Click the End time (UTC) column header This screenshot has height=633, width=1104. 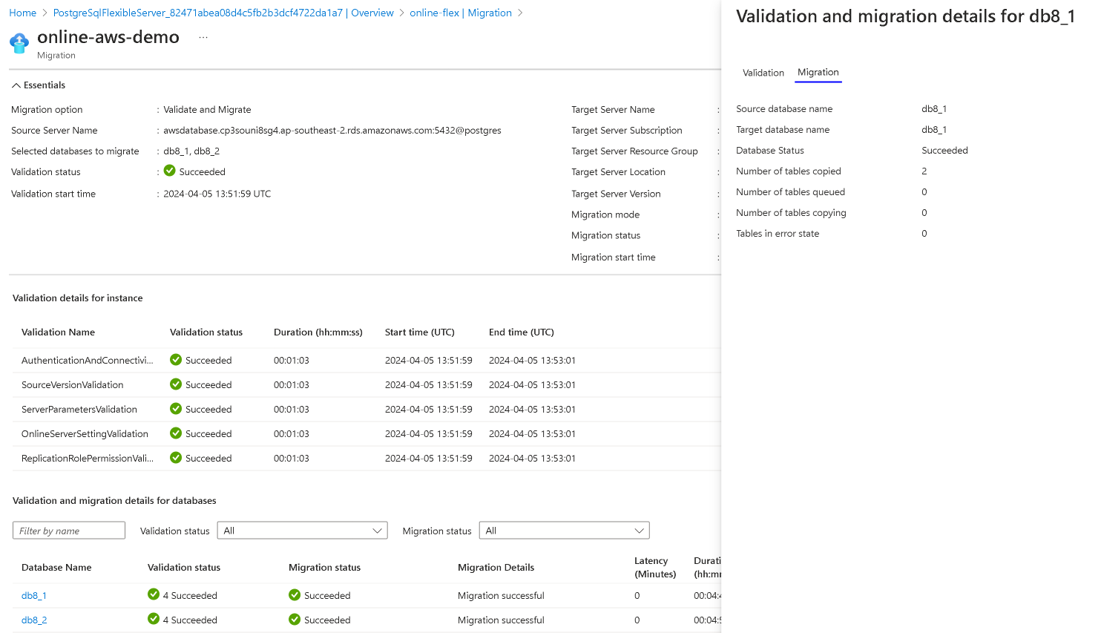(521, 332)
